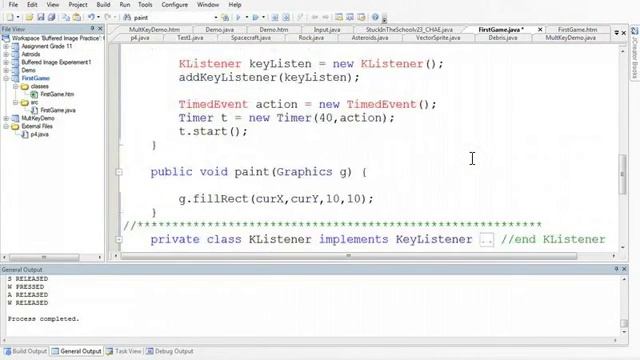Select FirstGame.java in the file tree
This screenshot has width=640, height=360.
click(58, 110)
